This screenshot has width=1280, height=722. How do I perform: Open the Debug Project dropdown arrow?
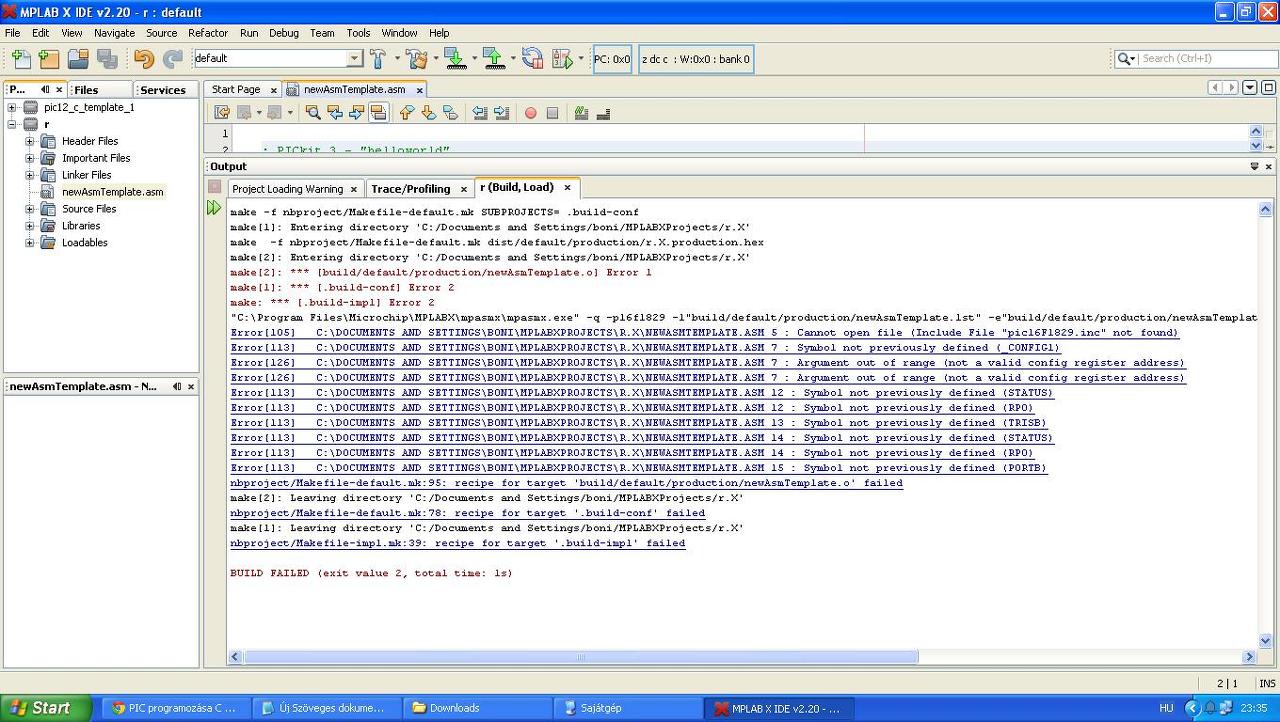coord(581,59)
